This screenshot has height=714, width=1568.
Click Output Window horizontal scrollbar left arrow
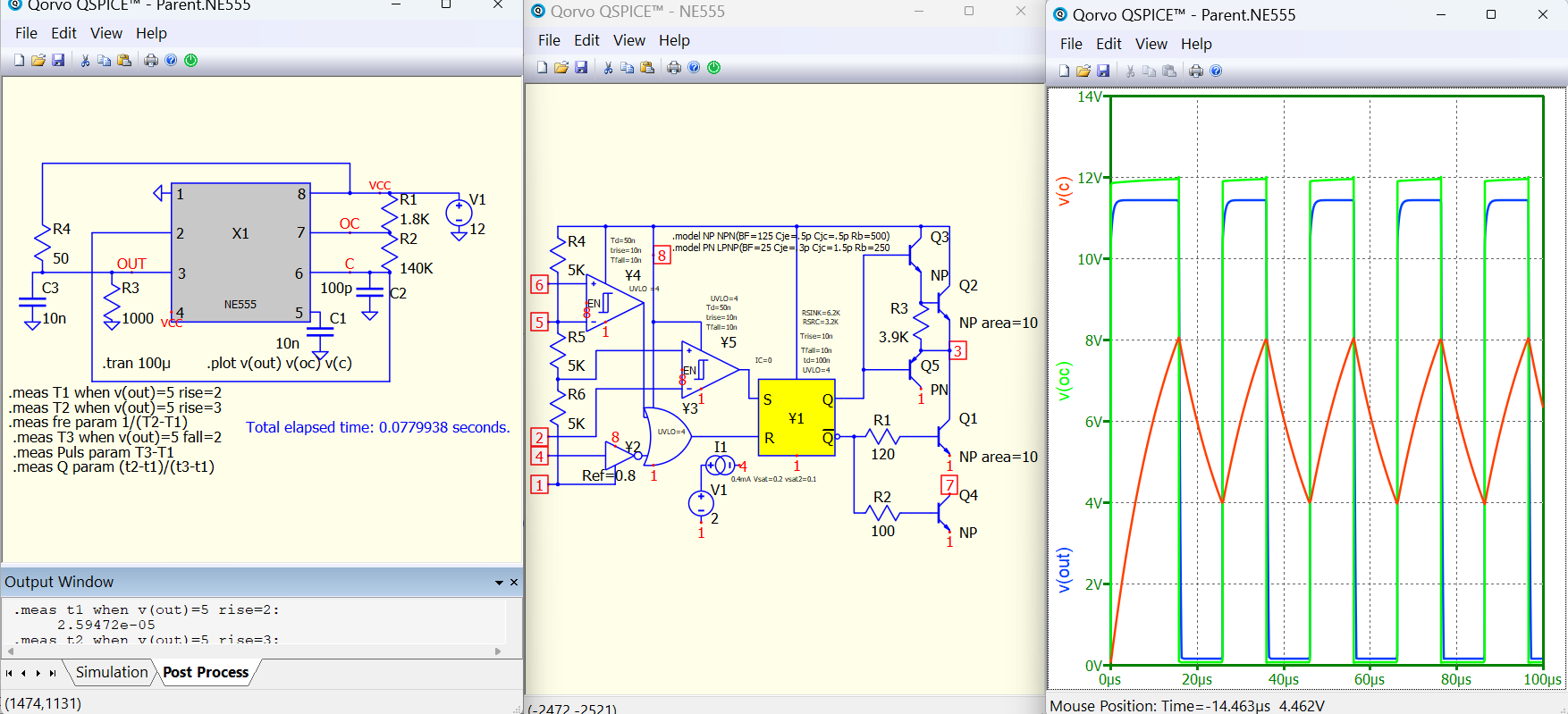pyautogui.click(x=11, y=651)
